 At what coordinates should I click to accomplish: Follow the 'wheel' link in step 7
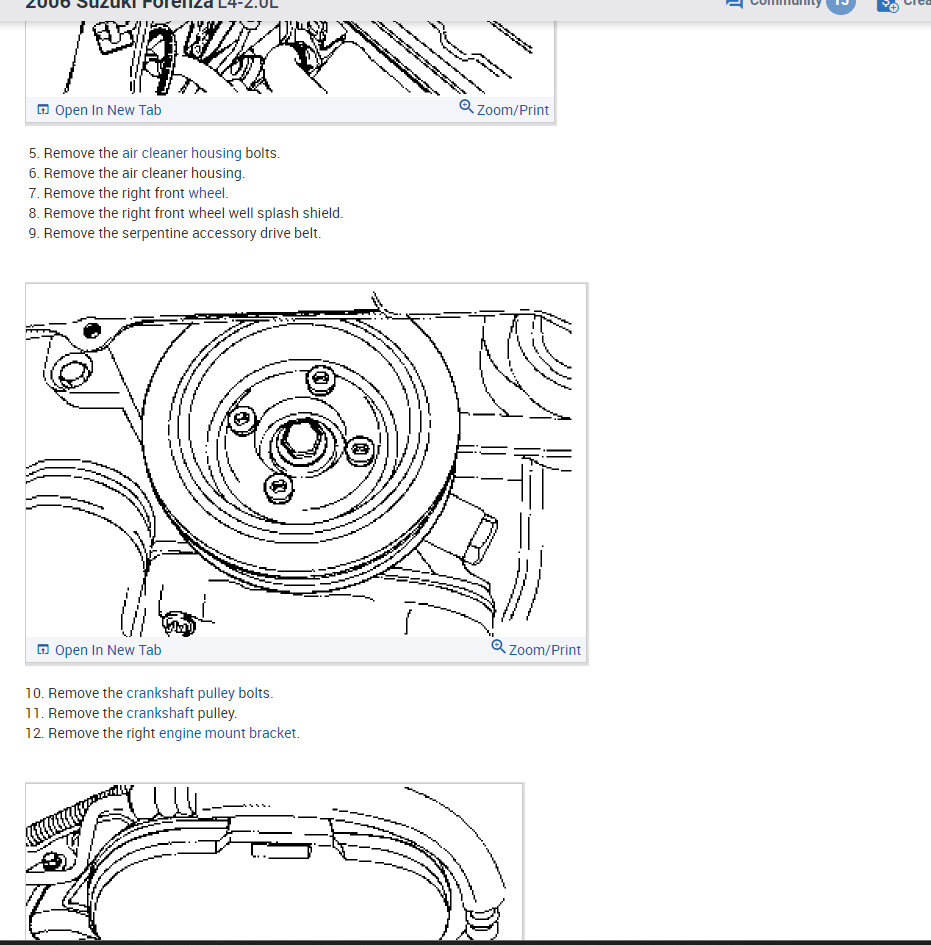tap(207, 193)
